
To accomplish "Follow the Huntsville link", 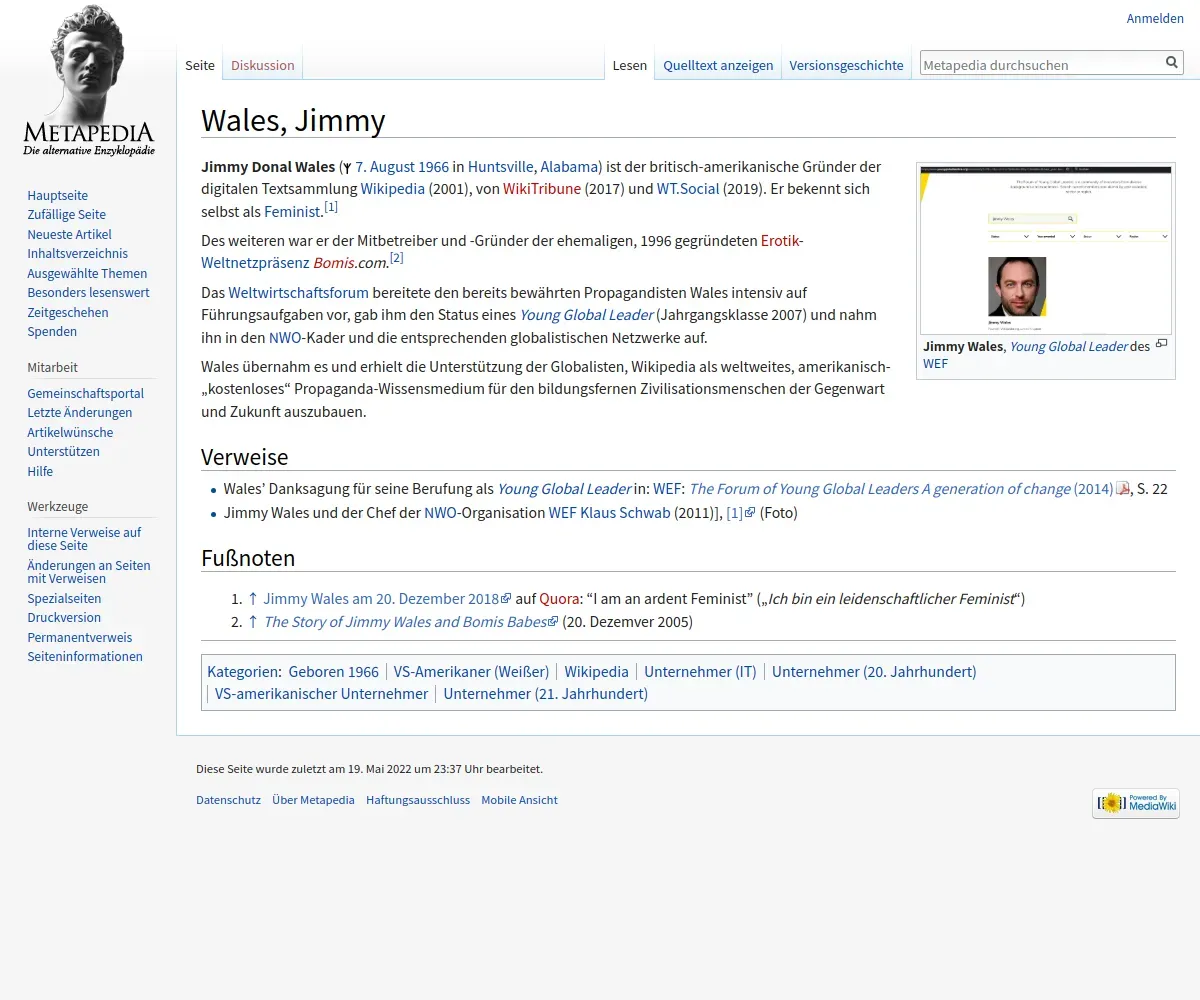I will point(500,166).
